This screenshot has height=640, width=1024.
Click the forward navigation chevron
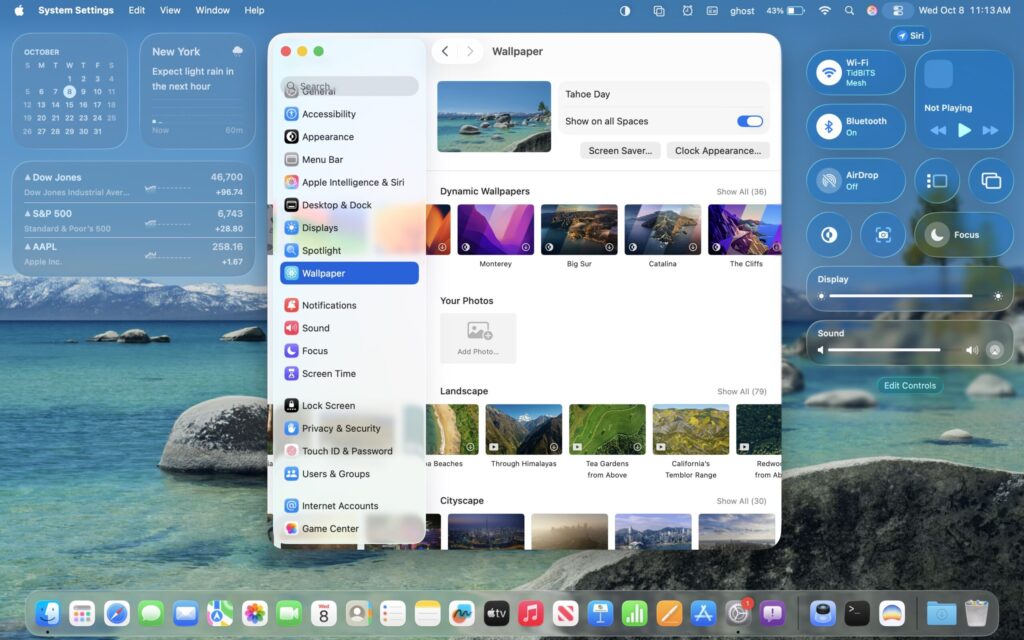tap(470, 51)
